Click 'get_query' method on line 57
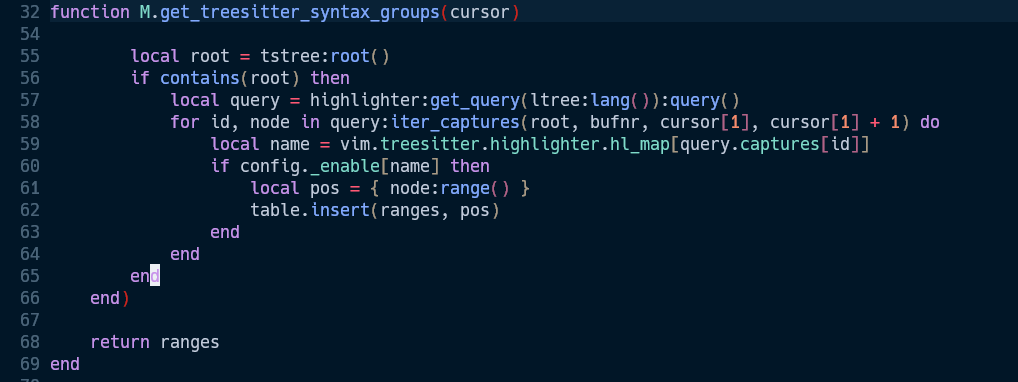The width and height of the screenshot is (1018, 382). 475,101
